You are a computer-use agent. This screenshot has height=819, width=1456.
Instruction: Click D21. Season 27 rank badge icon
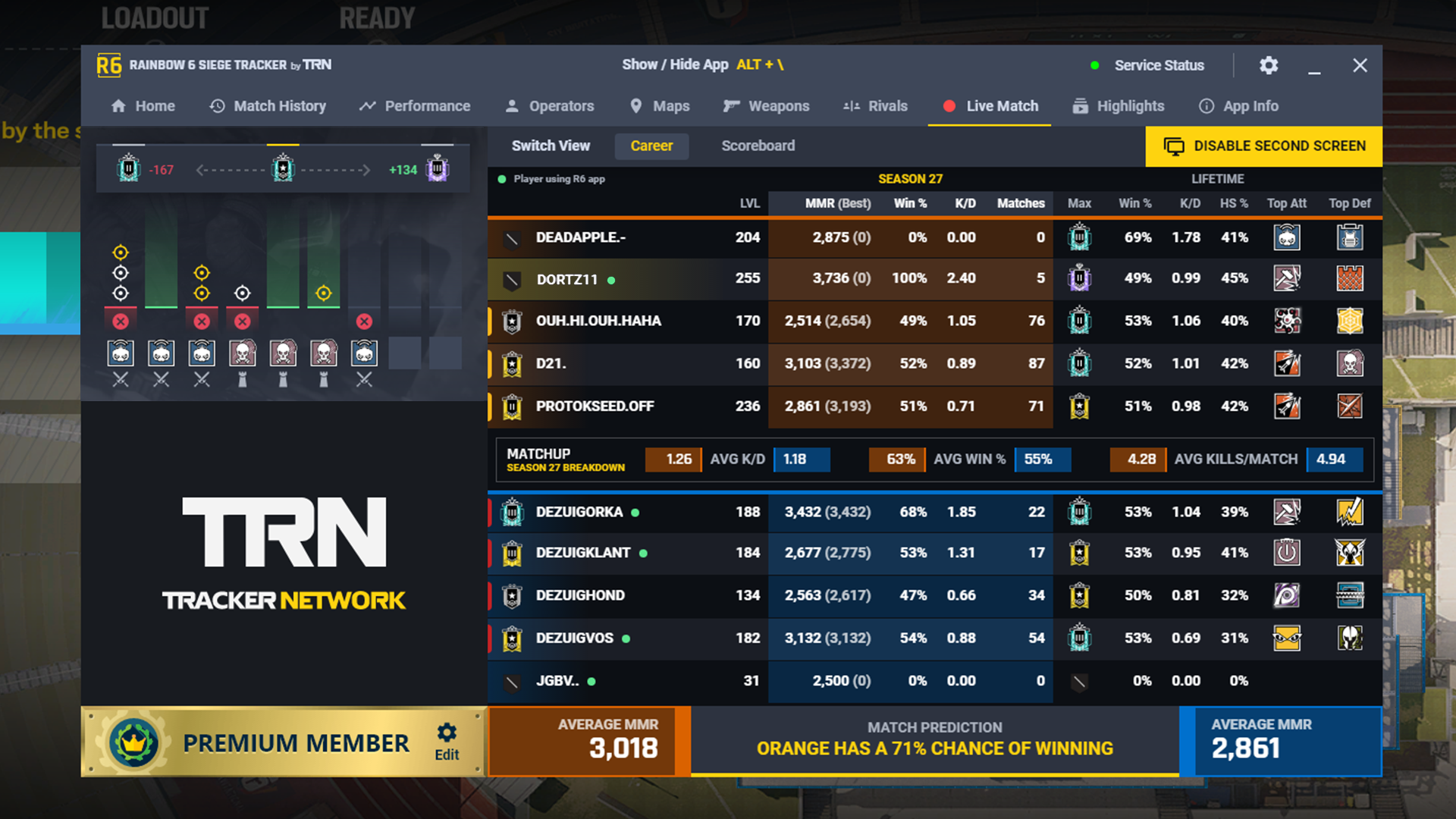510,363
